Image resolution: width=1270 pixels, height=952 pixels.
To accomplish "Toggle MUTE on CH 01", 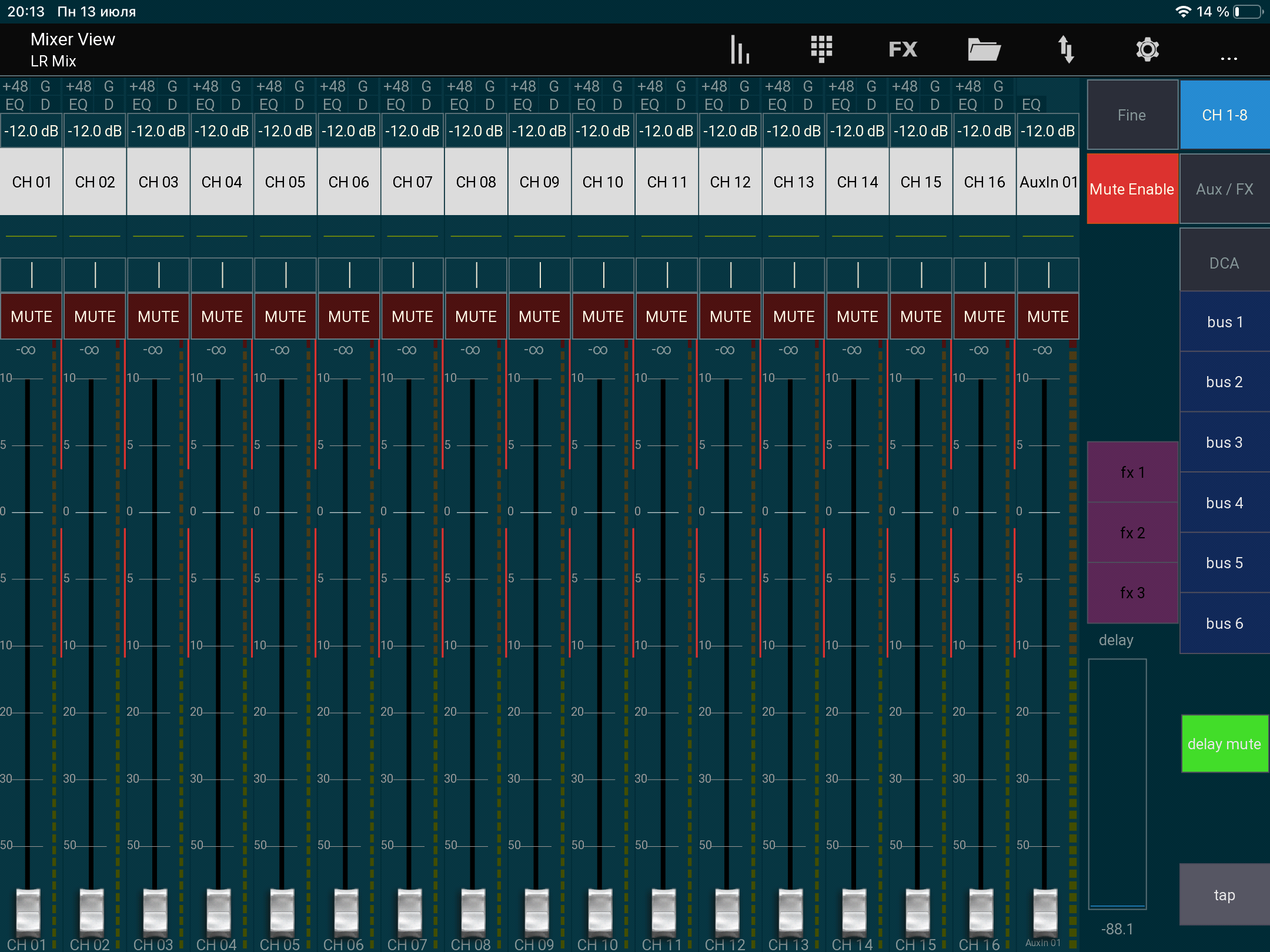I will coord(32,317).
